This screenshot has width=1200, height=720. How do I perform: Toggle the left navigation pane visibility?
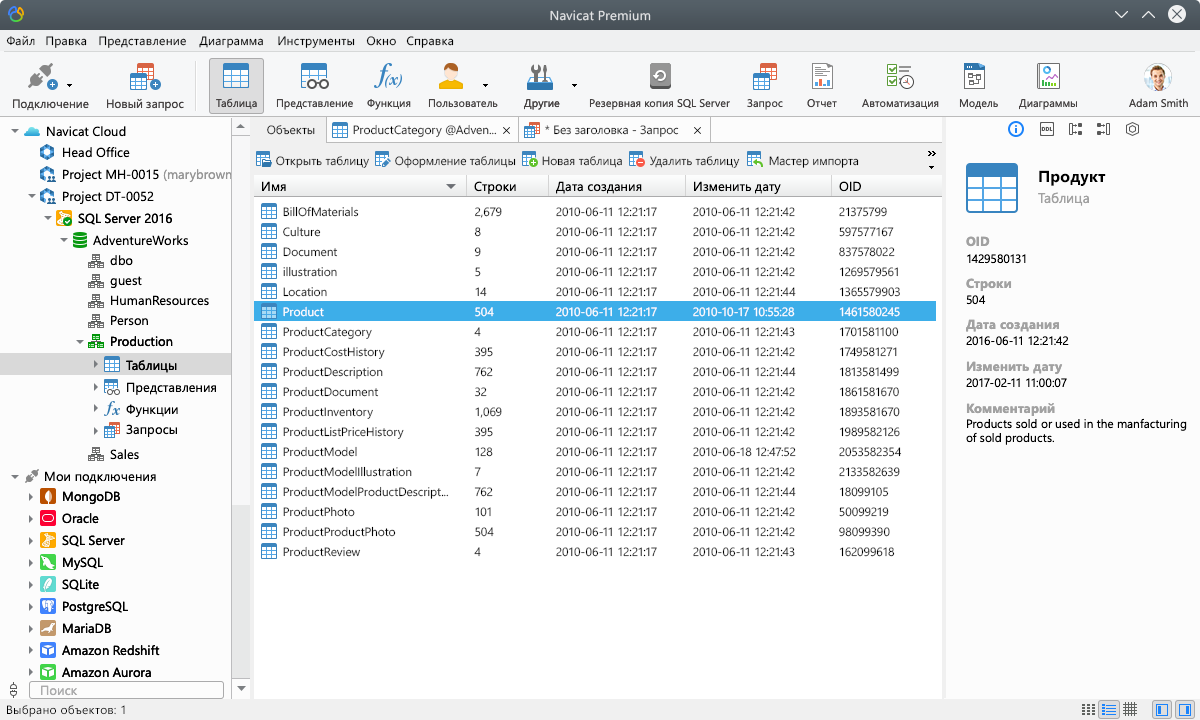coord(1161,709)
